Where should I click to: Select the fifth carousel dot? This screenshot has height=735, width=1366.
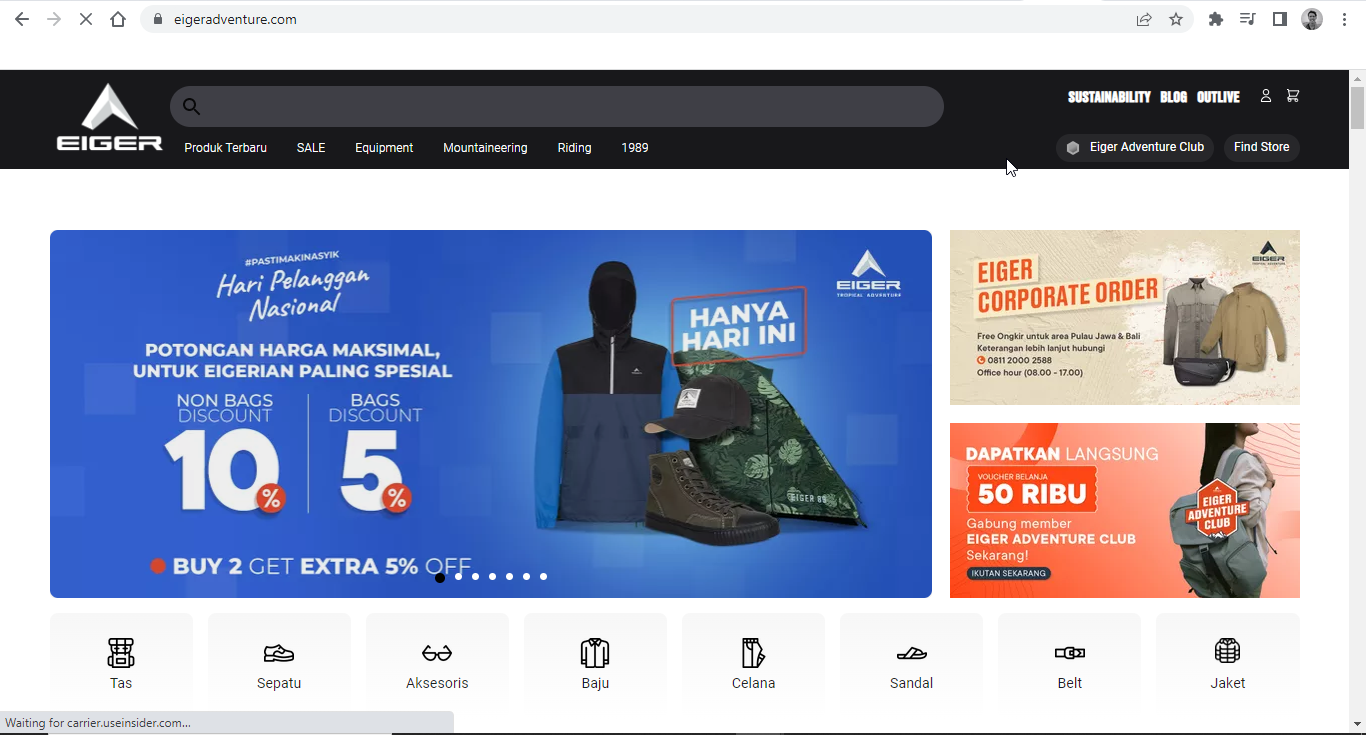coord(510,577)
